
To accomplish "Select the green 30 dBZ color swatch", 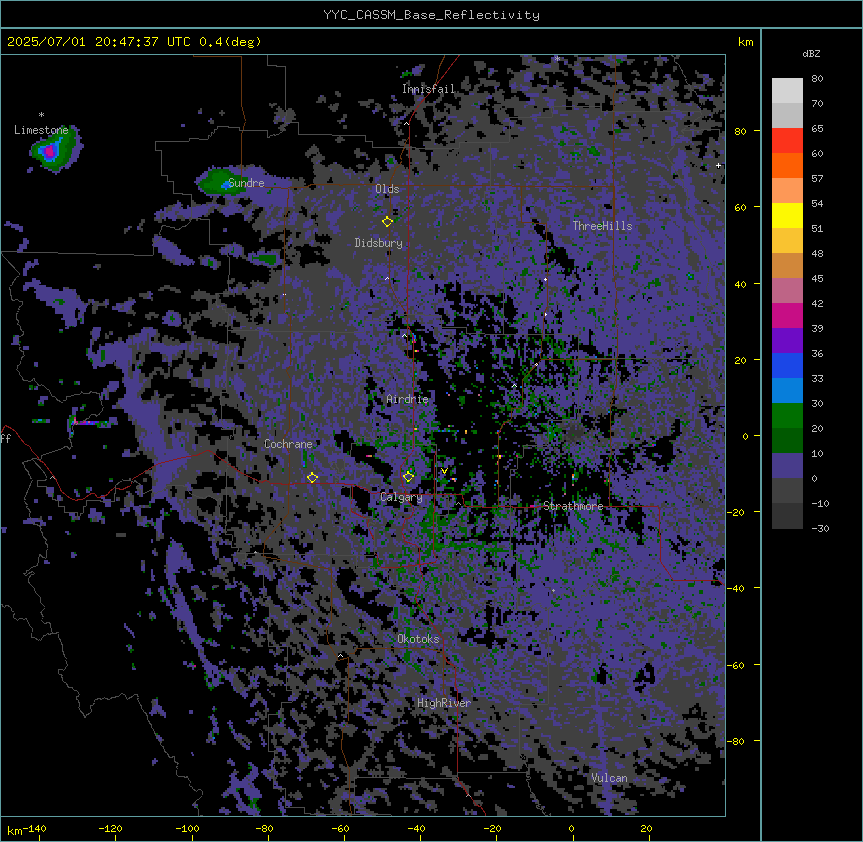I will 787,416.
